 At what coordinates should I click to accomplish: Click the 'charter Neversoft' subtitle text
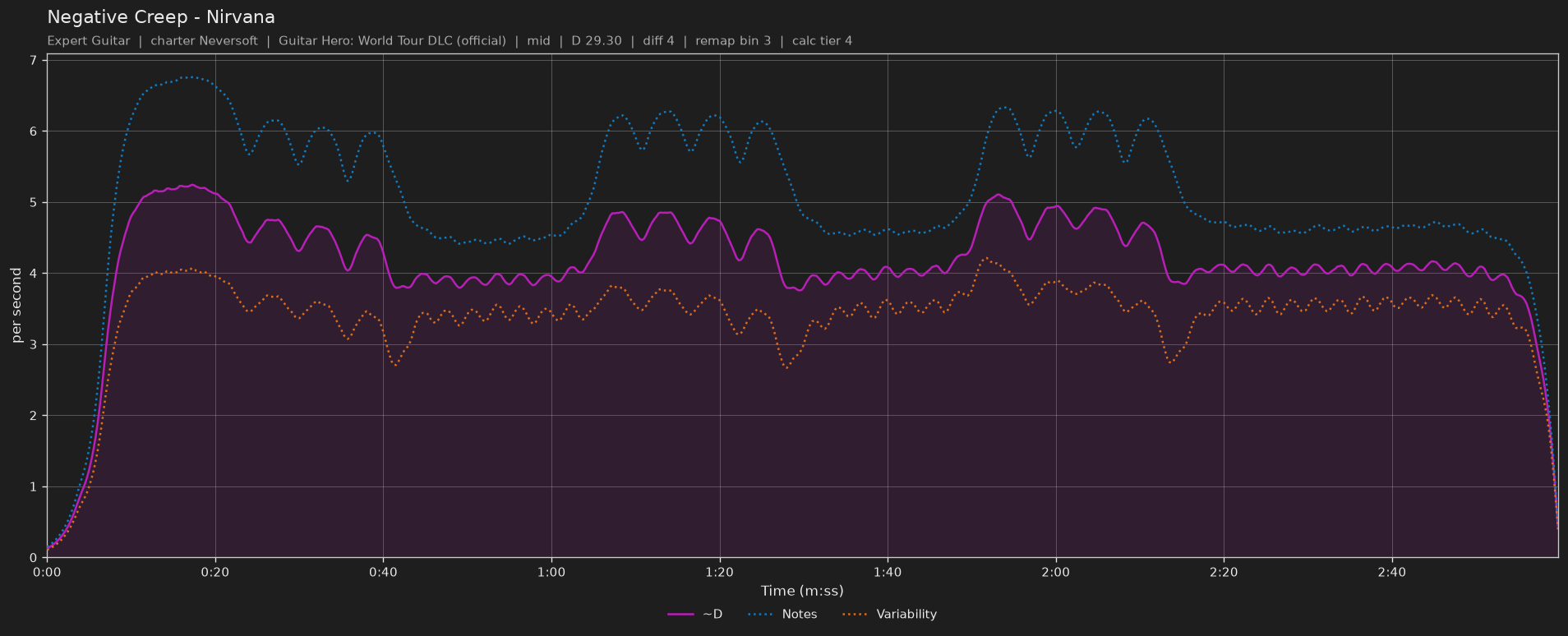click(x=204, y=41)
